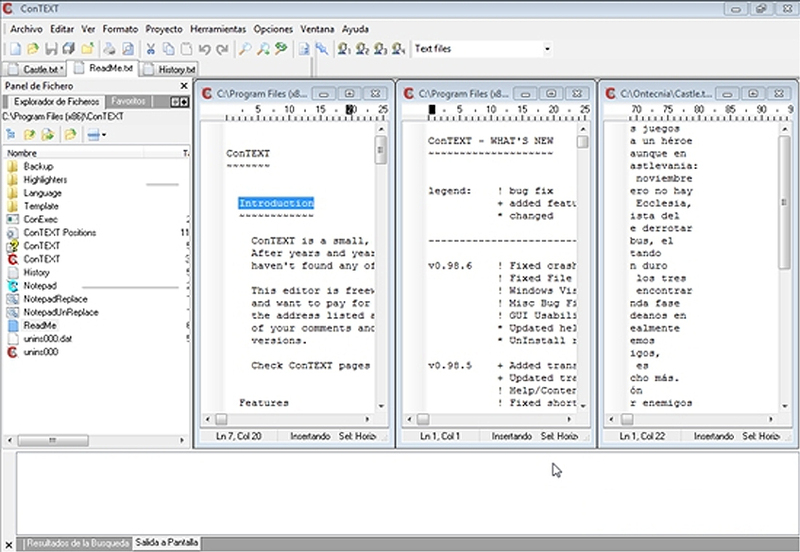Viewport: 800px width, 552px height.
Task: Select Salida a Pantalla tab
Action: coord(166,543)
